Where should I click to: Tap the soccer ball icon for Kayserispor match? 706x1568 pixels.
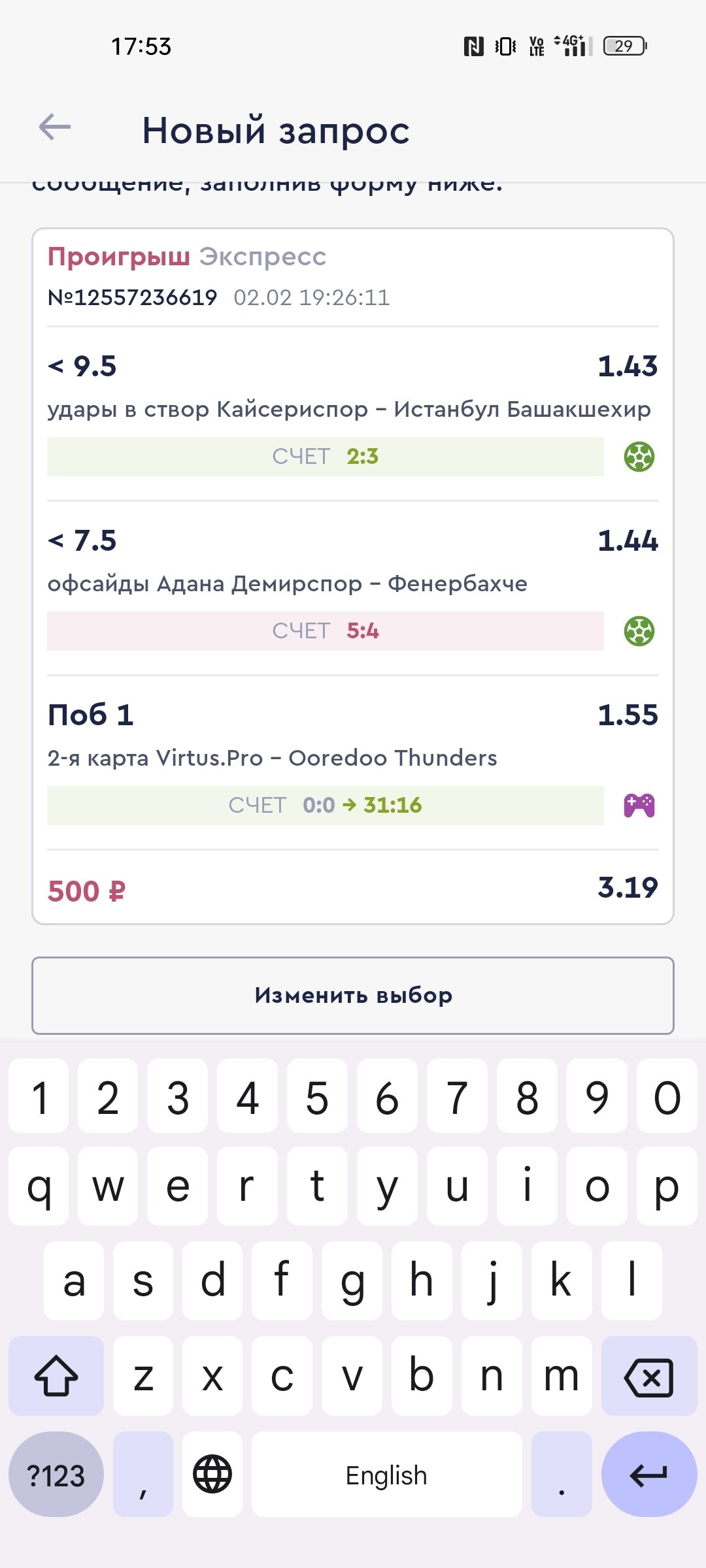click(x=639, y=457)
